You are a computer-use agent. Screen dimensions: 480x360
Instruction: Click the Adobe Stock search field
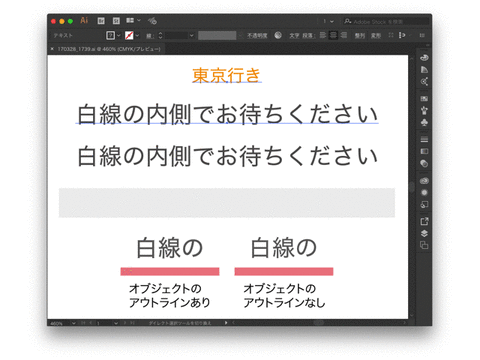pos(386,21)
